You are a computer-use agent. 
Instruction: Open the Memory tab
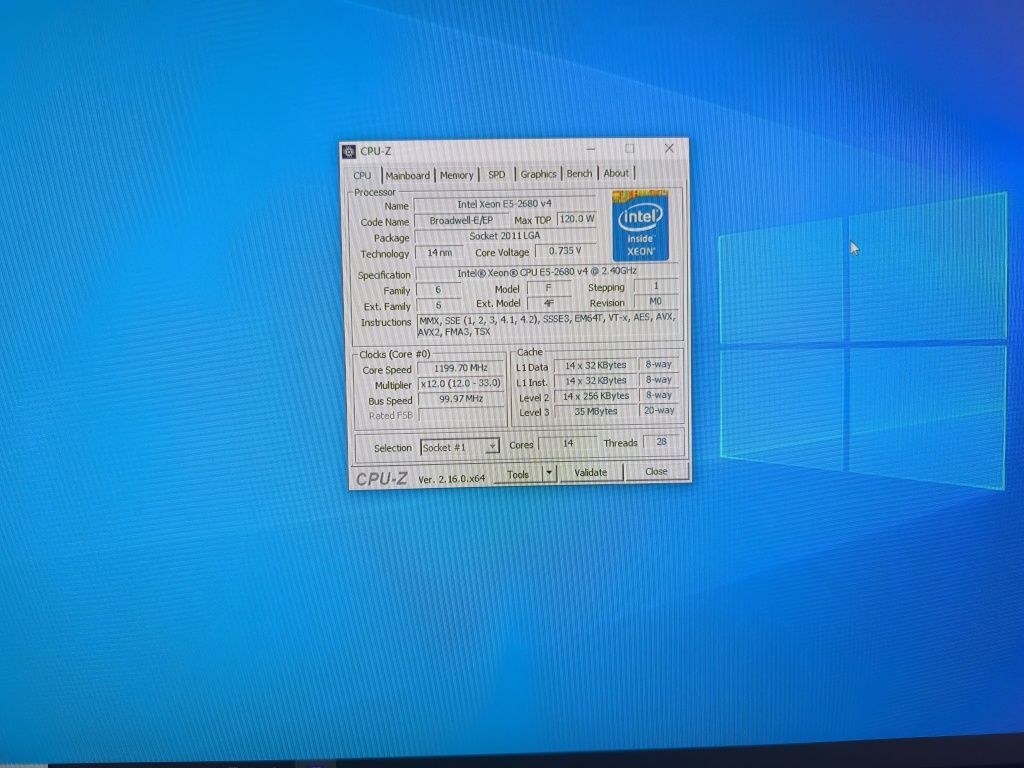click(456, 175)
